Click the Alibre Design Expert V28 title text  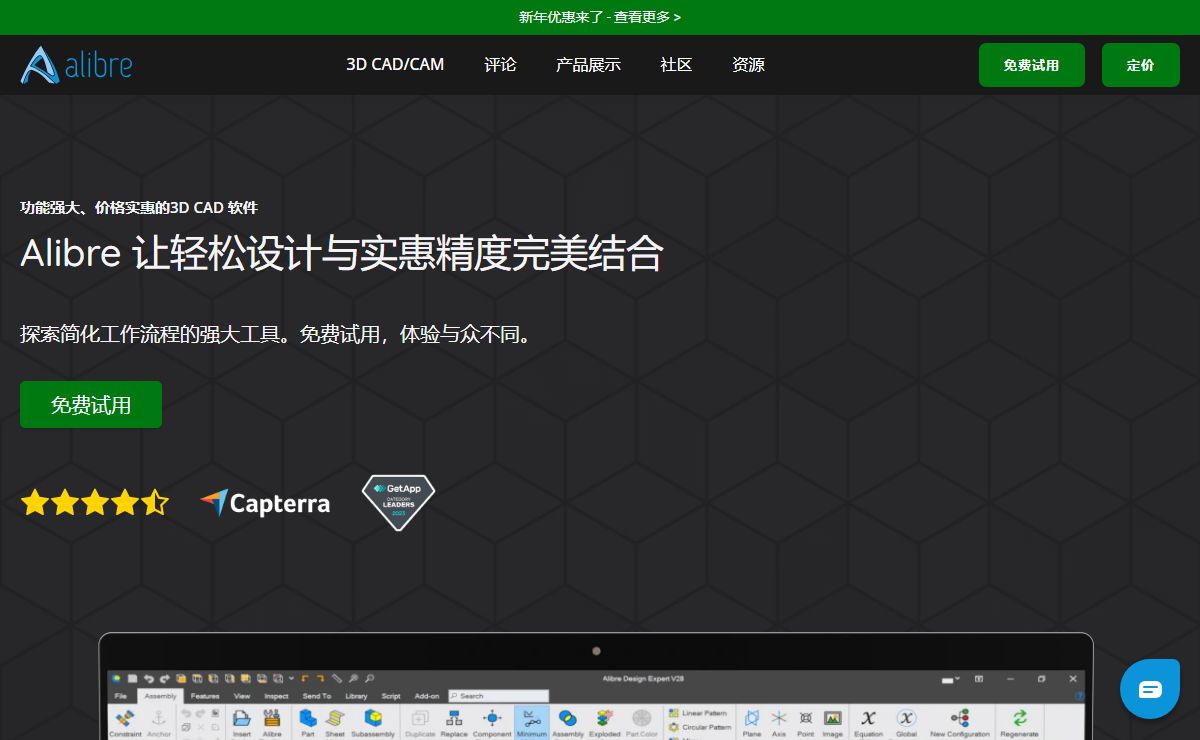coord(643,679)
